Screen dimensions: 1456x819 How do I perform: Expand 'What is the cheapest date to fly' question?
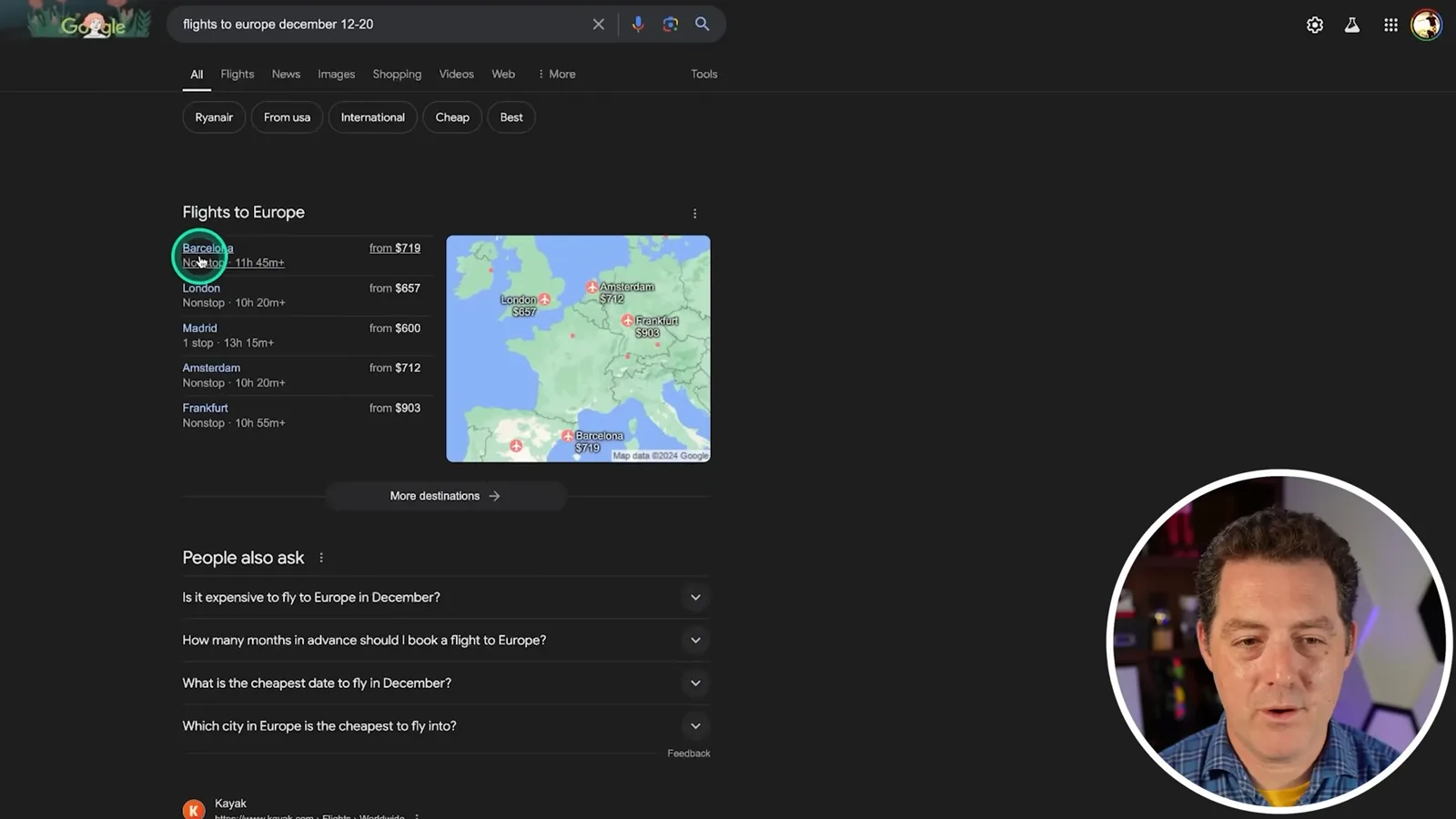[446, 683]
